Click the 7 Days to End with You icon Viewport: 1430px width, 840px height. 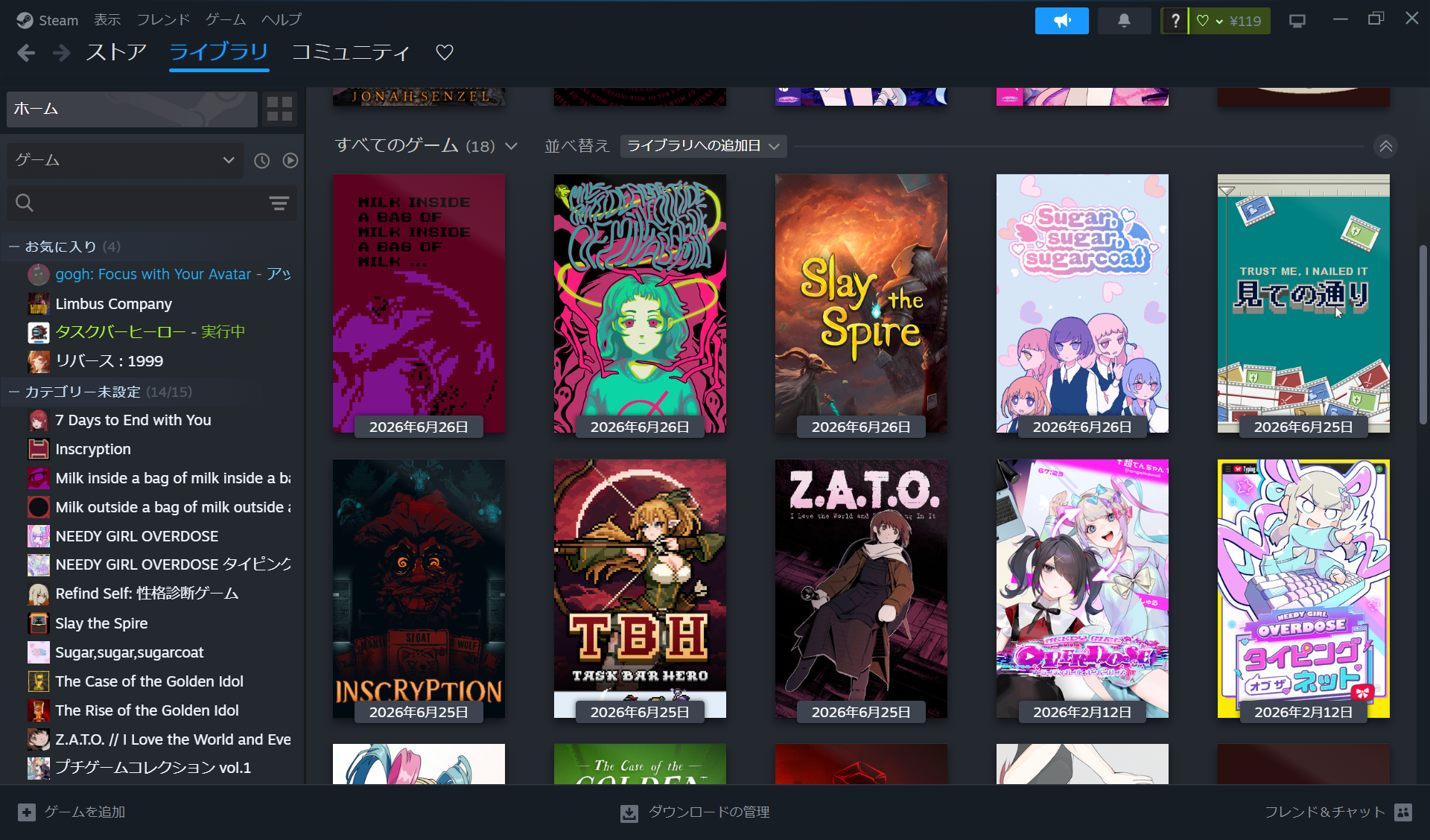[39, 420]
